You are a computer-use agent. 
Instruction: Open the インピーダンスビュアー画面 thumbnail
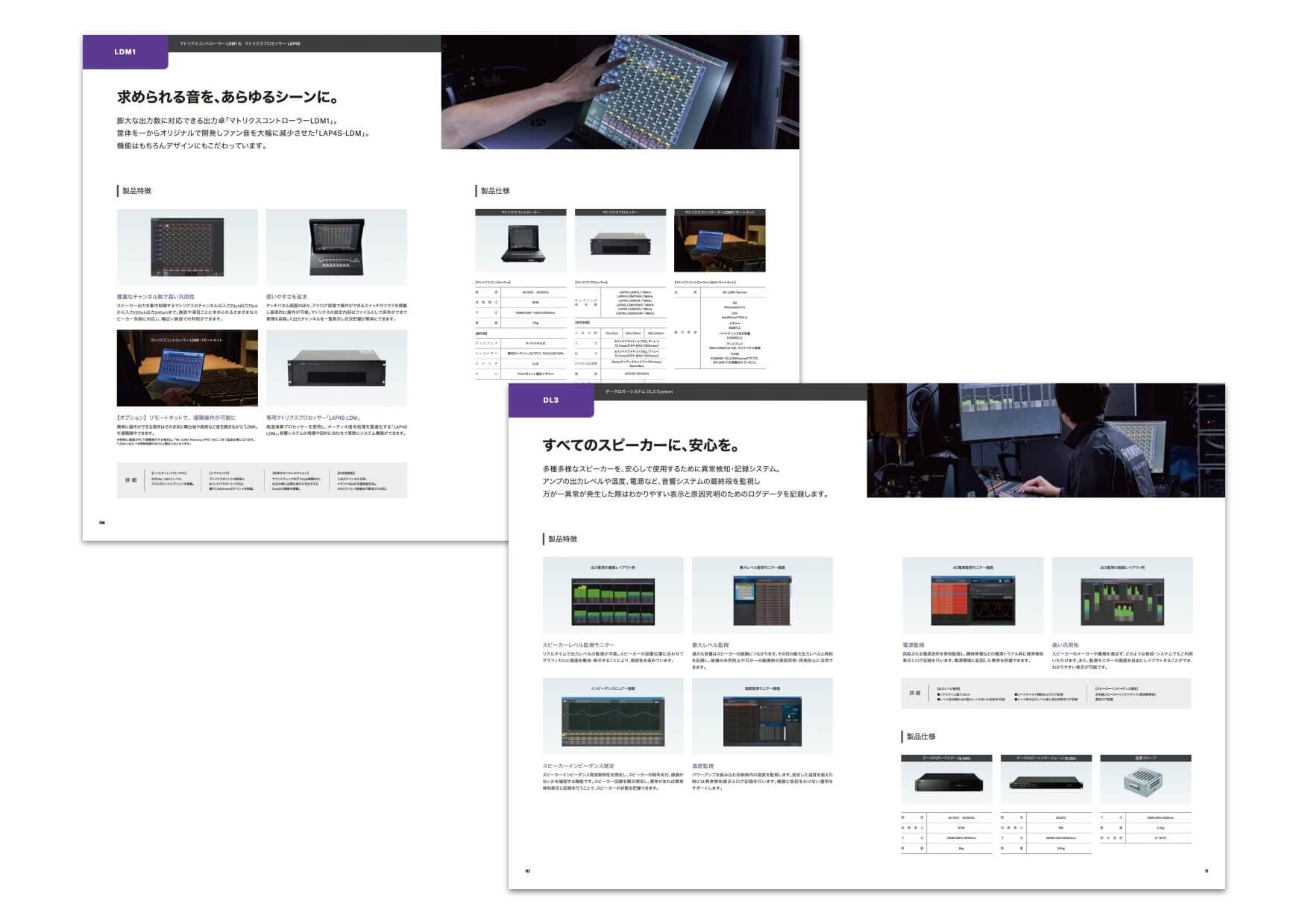click(613, 716)
